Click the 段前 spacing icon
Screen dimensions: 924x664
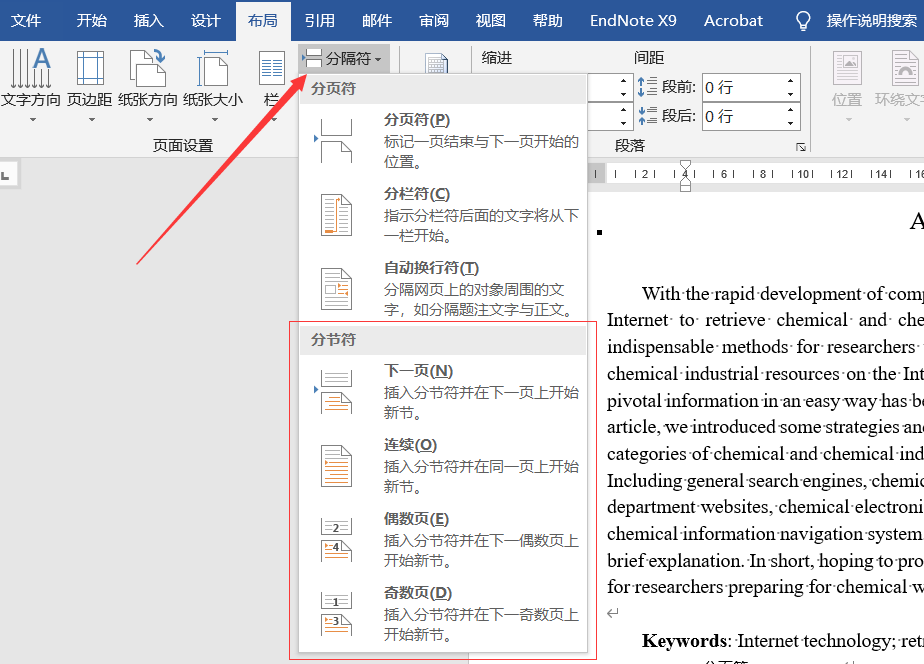(x=648, y=87)
